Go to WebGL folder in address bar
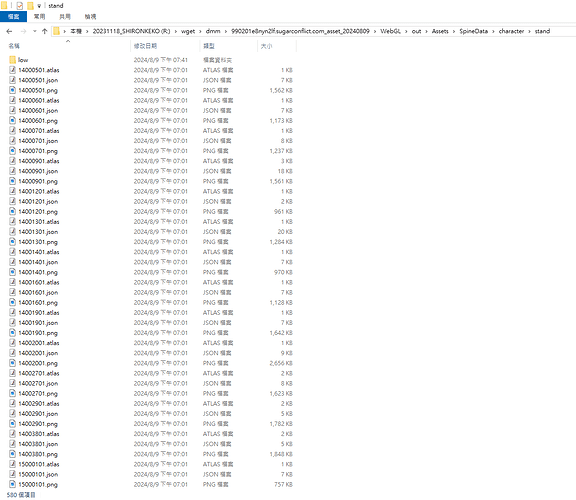576x500 pixels. pos(390,31)
